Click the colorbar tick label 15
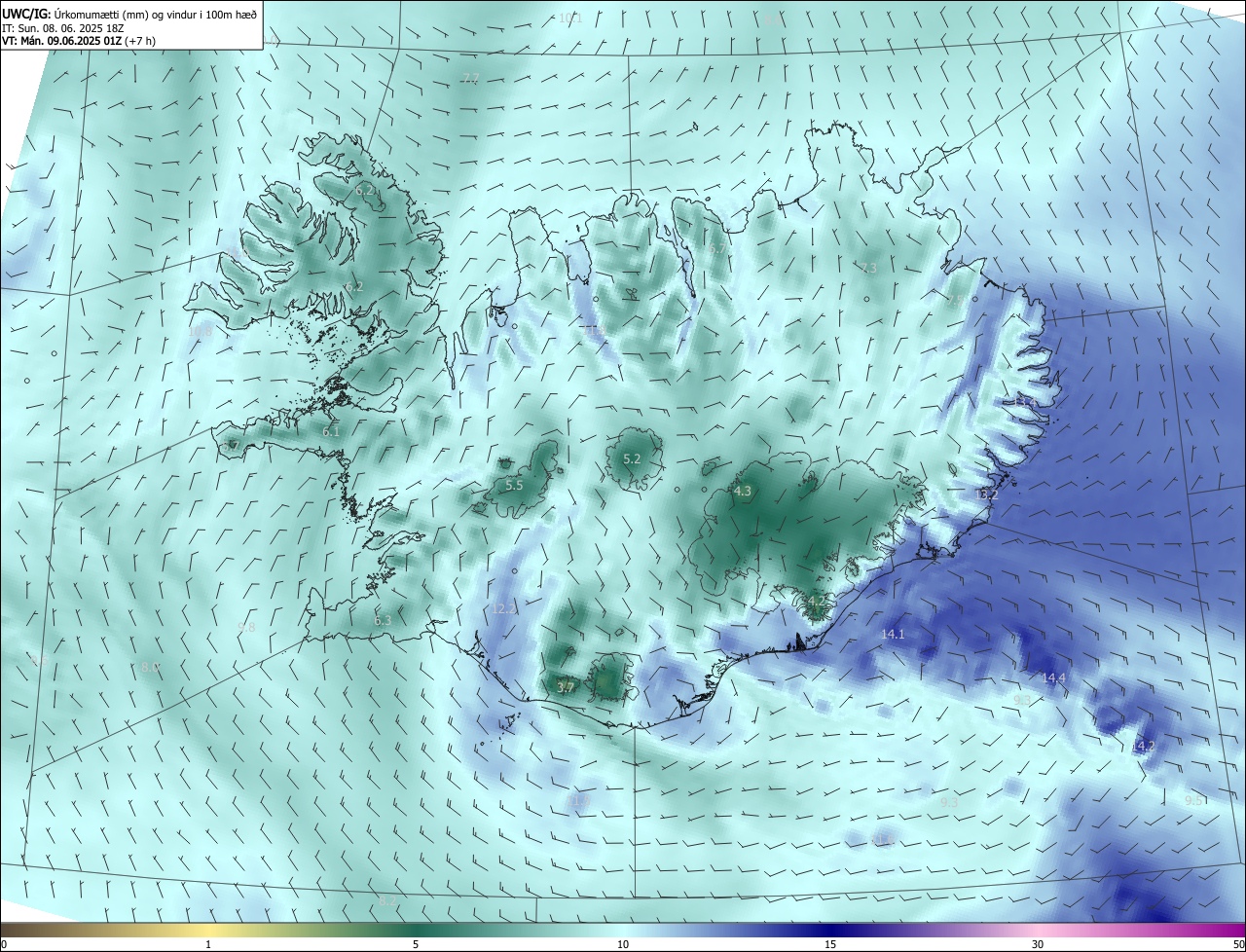 (830, 944)
